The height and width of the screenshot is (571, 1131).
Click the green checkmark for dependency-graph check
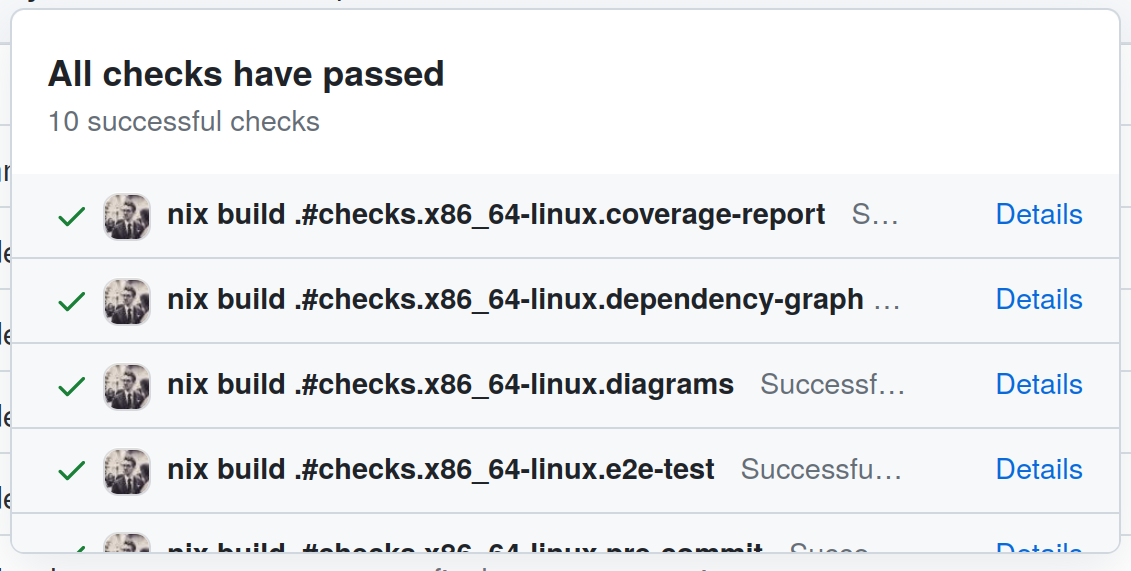(71, 301)
